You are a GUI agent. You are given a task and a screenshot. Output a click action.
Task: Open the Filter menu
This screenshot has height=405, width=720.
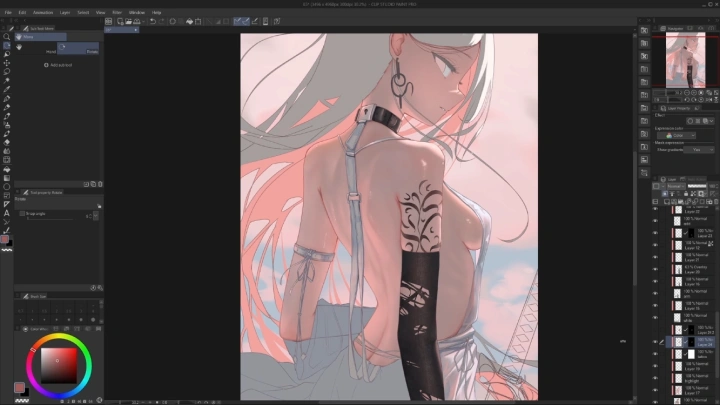pos(117,12)
